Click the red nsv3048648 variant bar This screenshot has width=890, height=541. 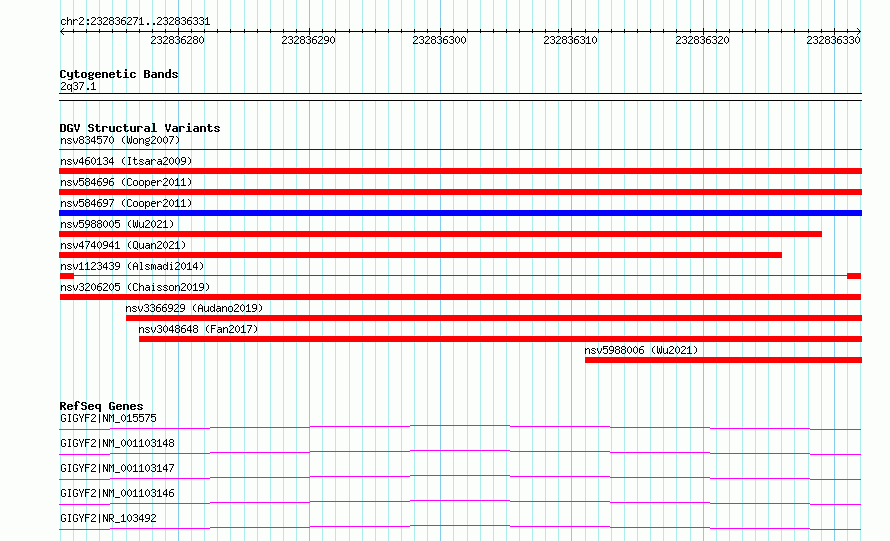(501, 339)
